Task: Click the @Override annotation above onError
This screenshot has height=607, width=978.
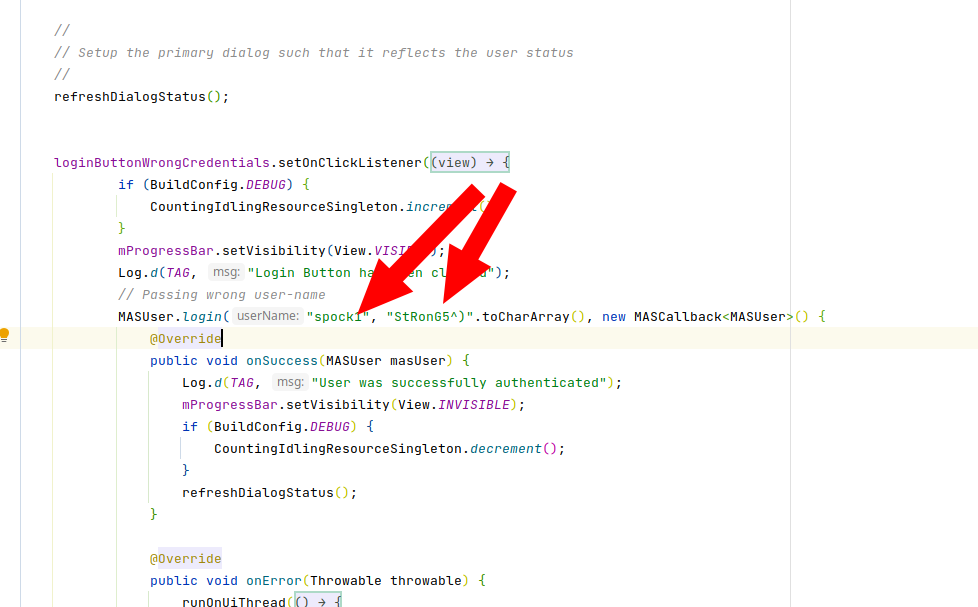Action: tap(185, 559)
